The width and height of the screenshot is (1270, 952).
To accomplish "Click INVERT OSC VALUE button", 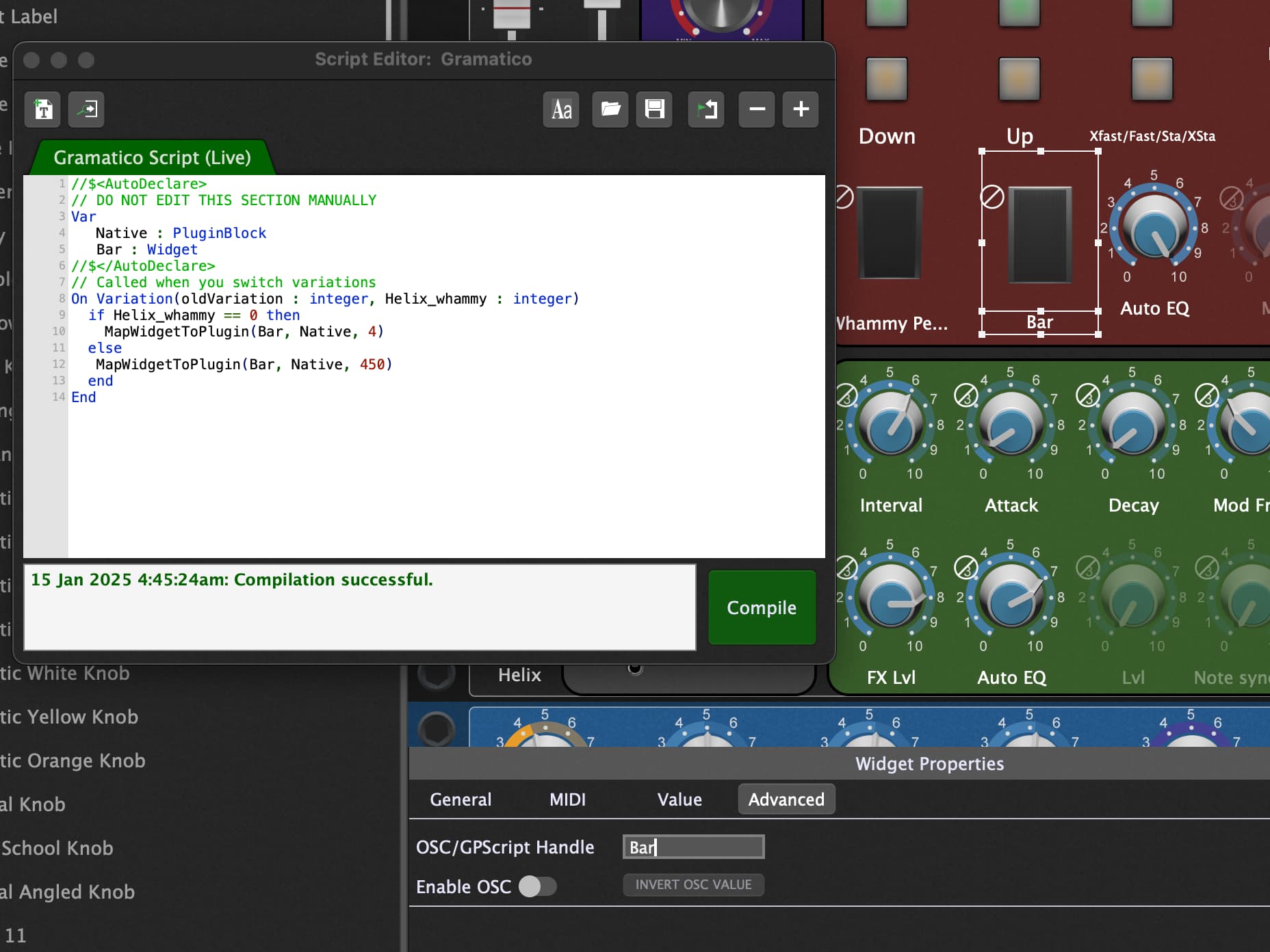I will (x=693, y=884).
